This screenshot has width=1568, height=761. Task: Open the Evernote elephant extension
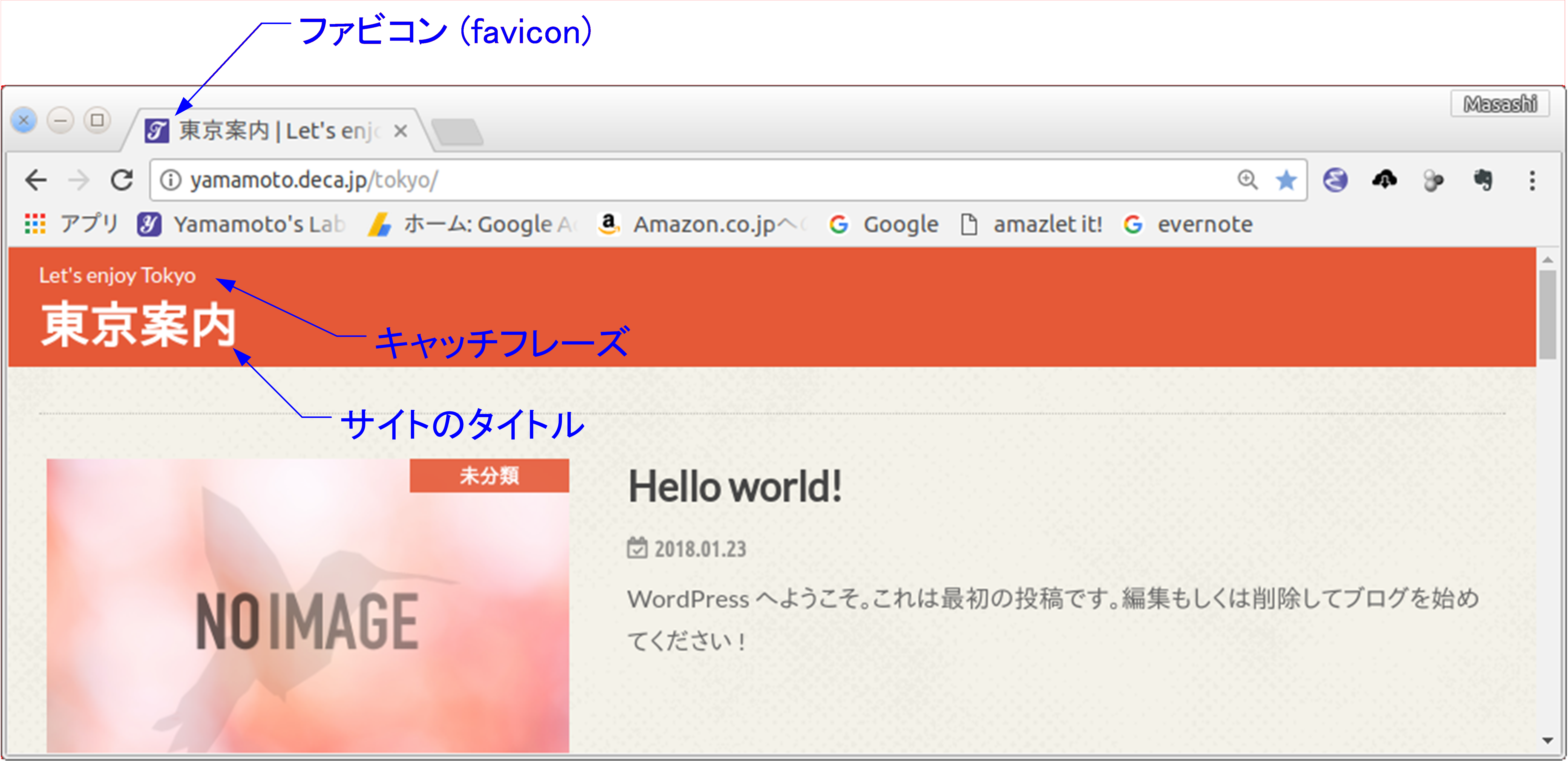coord(1483,180)
